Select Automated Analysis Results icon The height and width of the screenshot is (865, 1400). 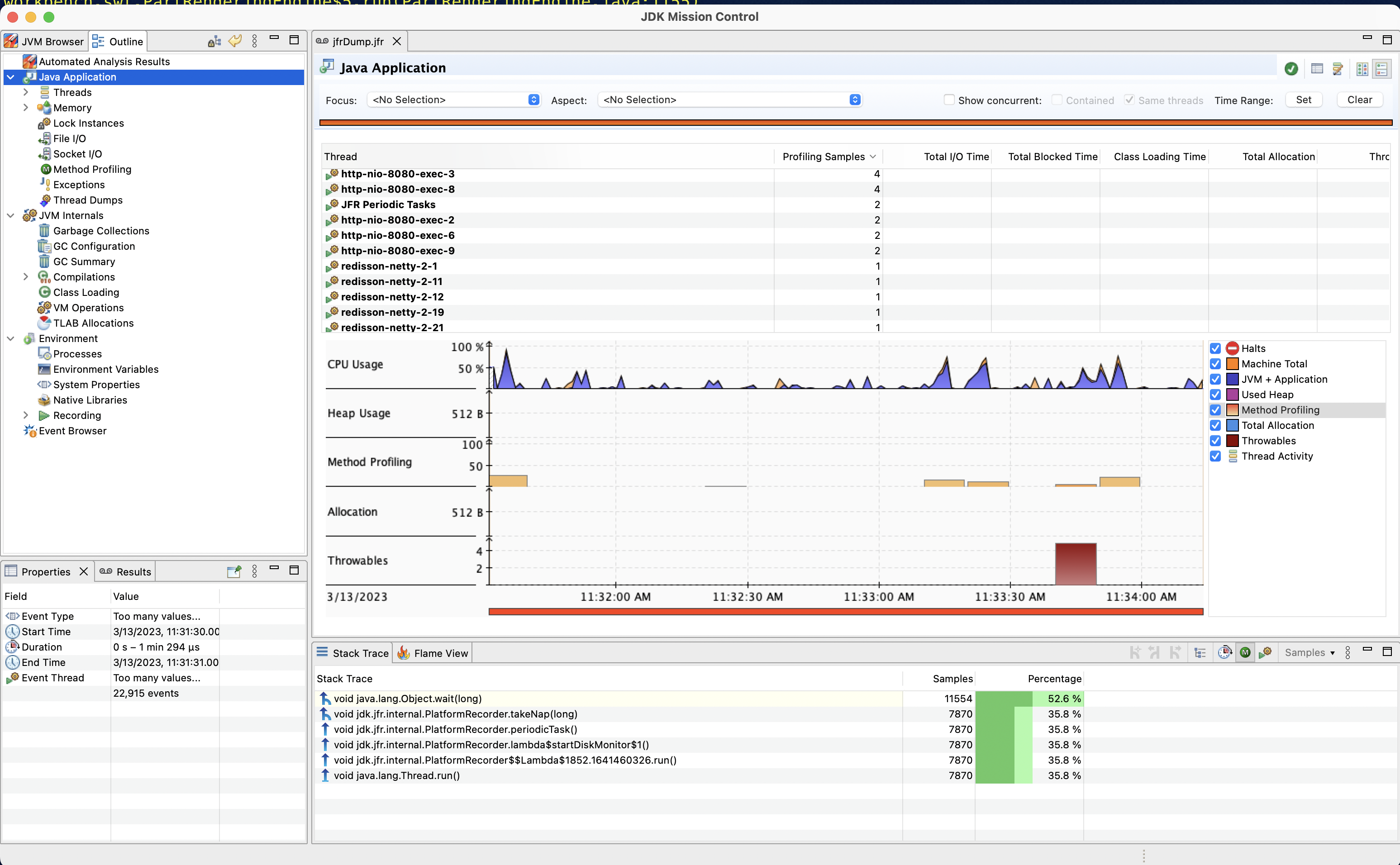coord(29,61)
